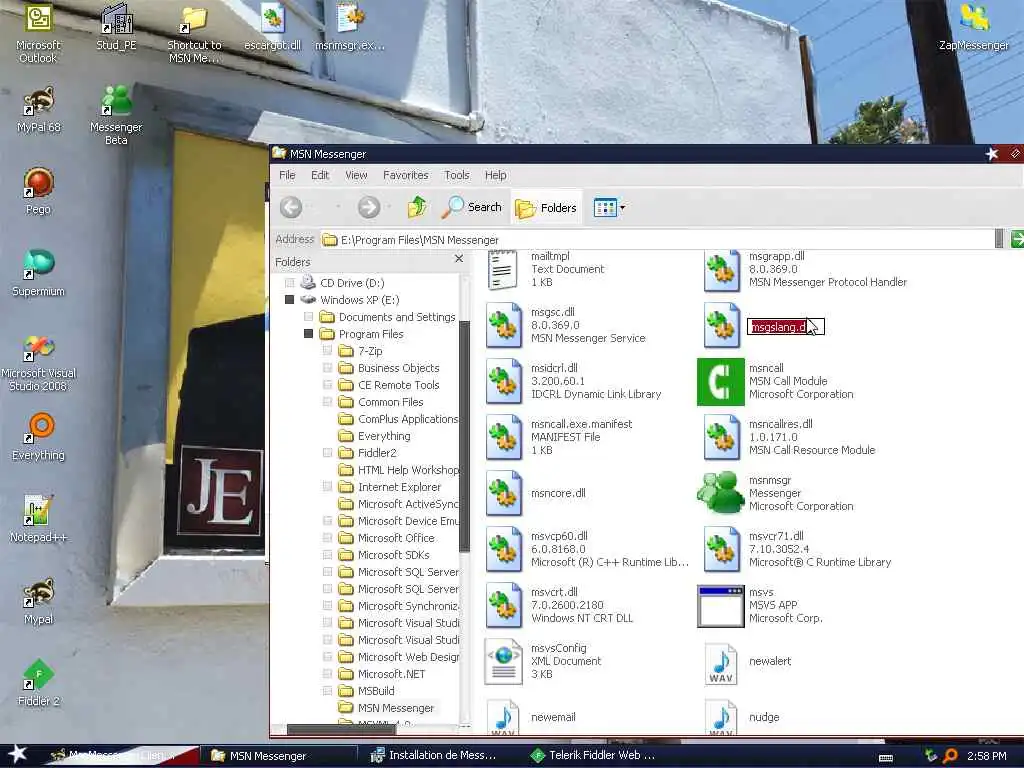The image size is (1024, 768).
Task: Go up one folder level
Action: (x=417, y=208)
